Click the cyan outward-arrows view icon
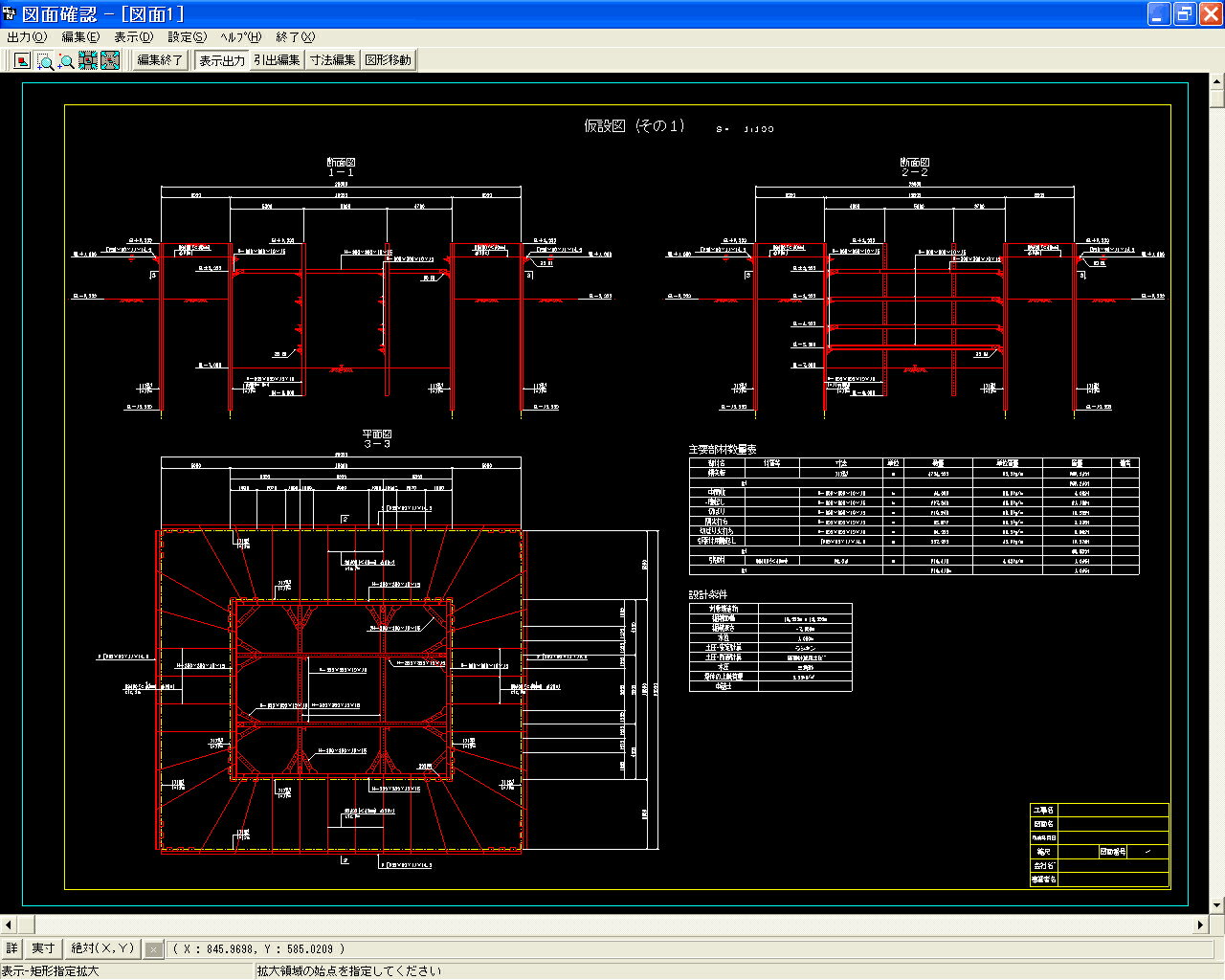 coord(110,60)
